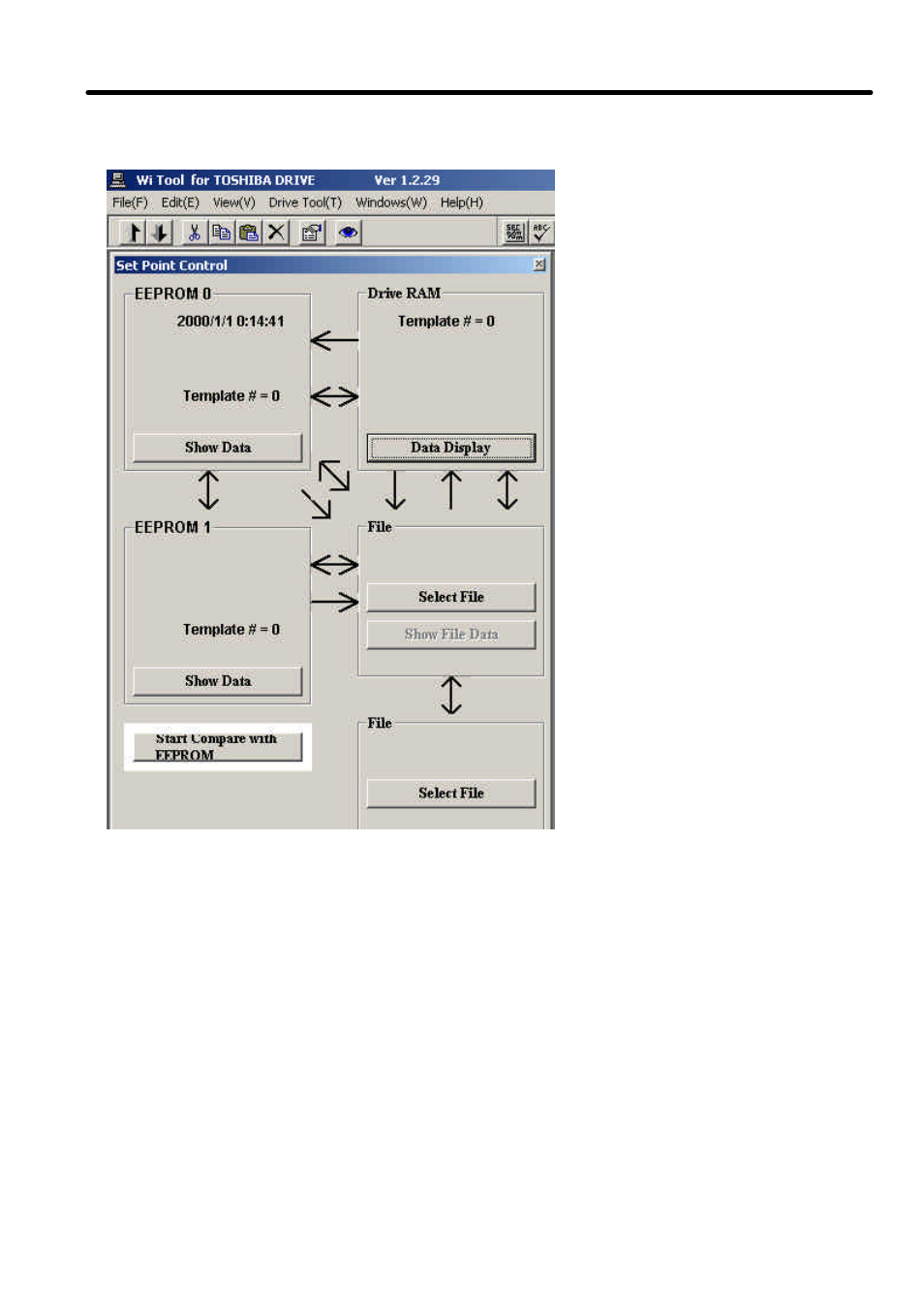Open the Properties toolbar icon

pos(312,233)
